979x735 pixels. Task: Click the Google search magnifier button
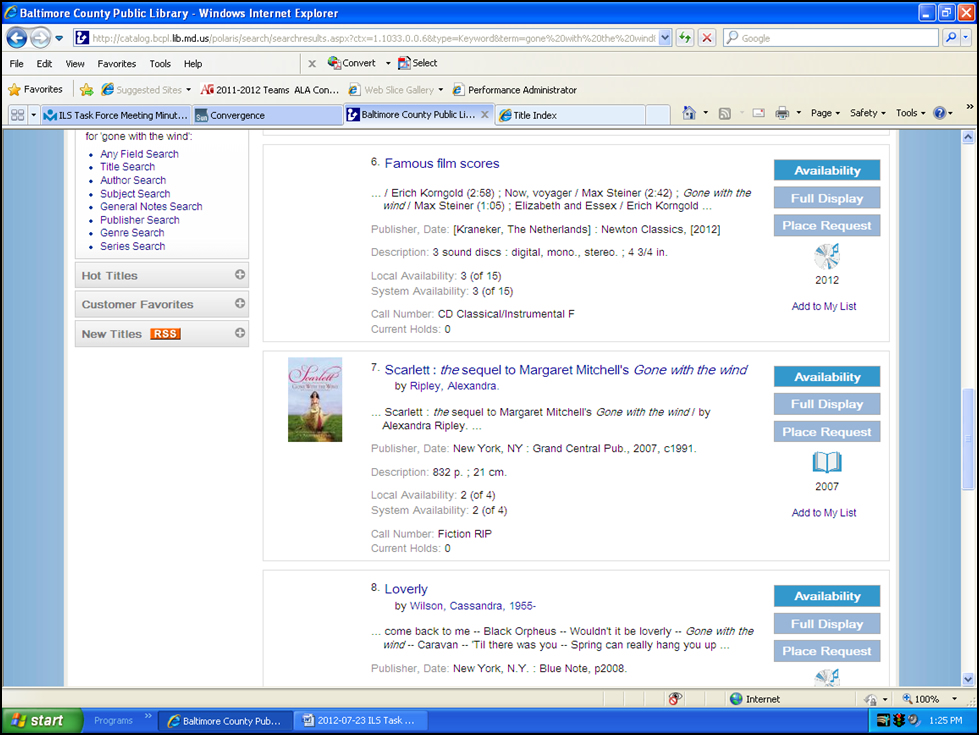point(951,37)
